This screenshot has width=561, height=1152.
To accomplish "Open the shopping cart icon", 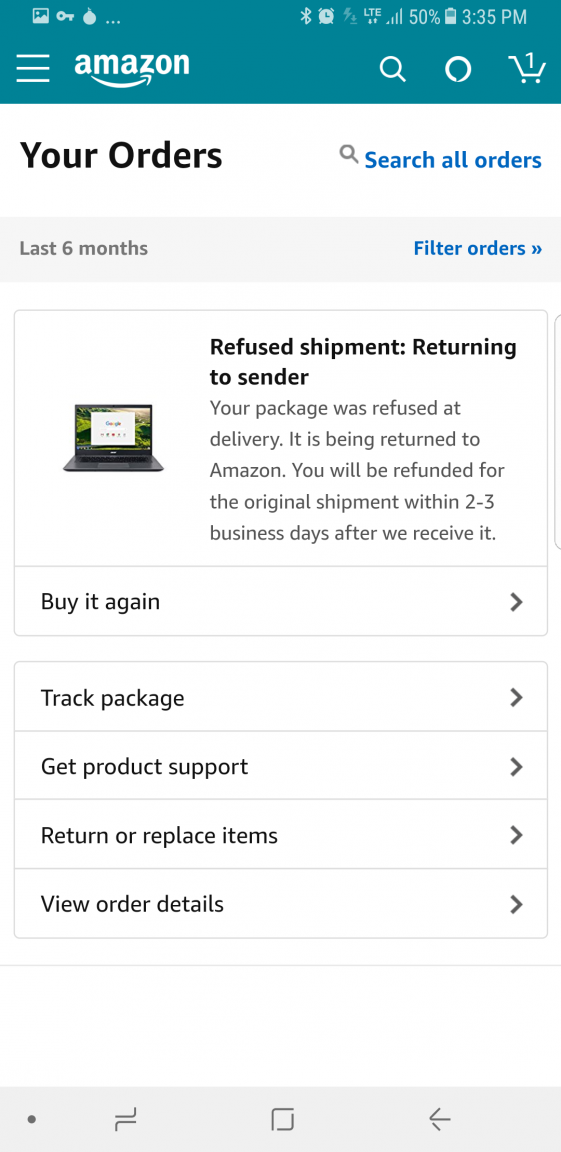I will click(x=527, y=69).
